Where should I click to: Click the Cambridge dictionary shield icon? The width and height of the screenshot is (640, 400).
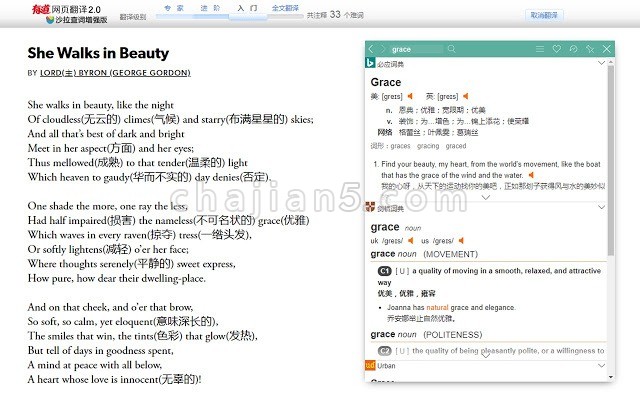pos(370,207)
